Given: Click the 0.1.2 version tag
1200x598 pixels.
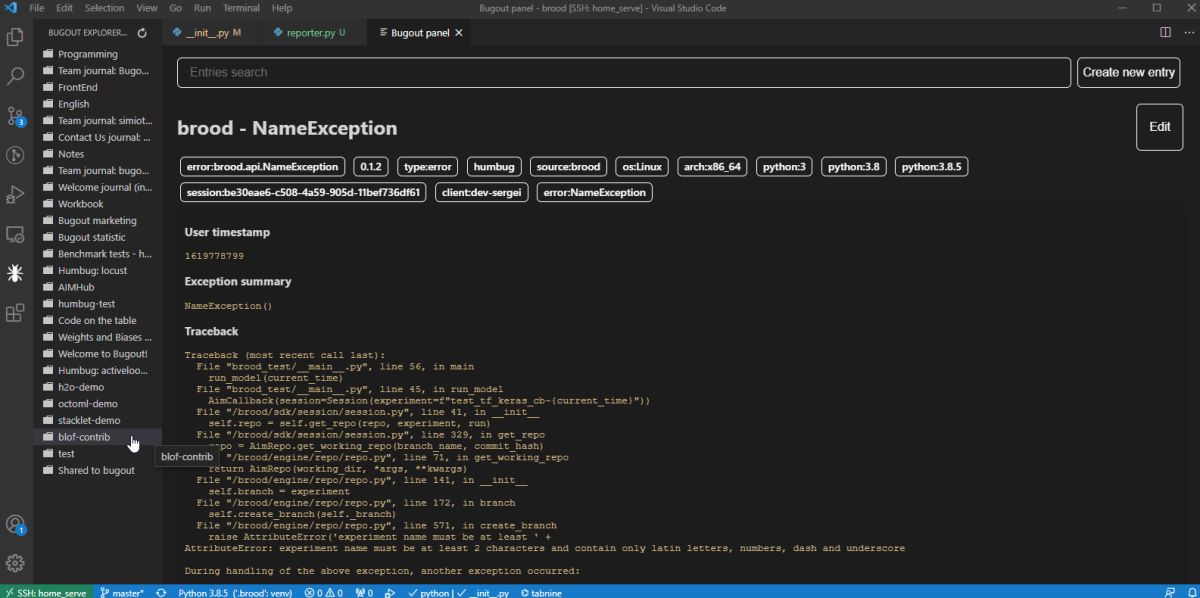Looking at the screenshot, I should pos(371,167).
